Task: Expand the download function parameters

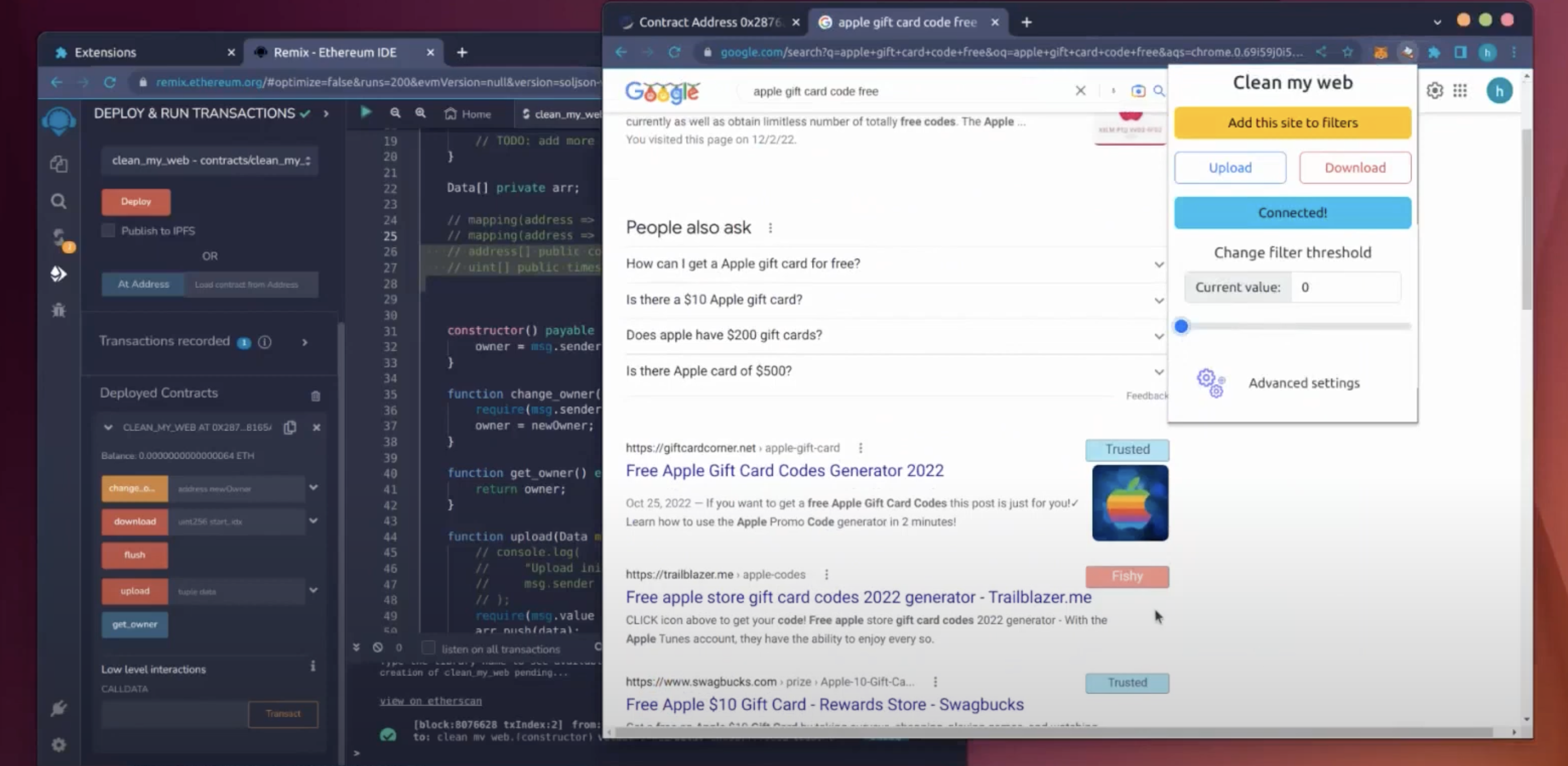Action: (x=313, y=520)
